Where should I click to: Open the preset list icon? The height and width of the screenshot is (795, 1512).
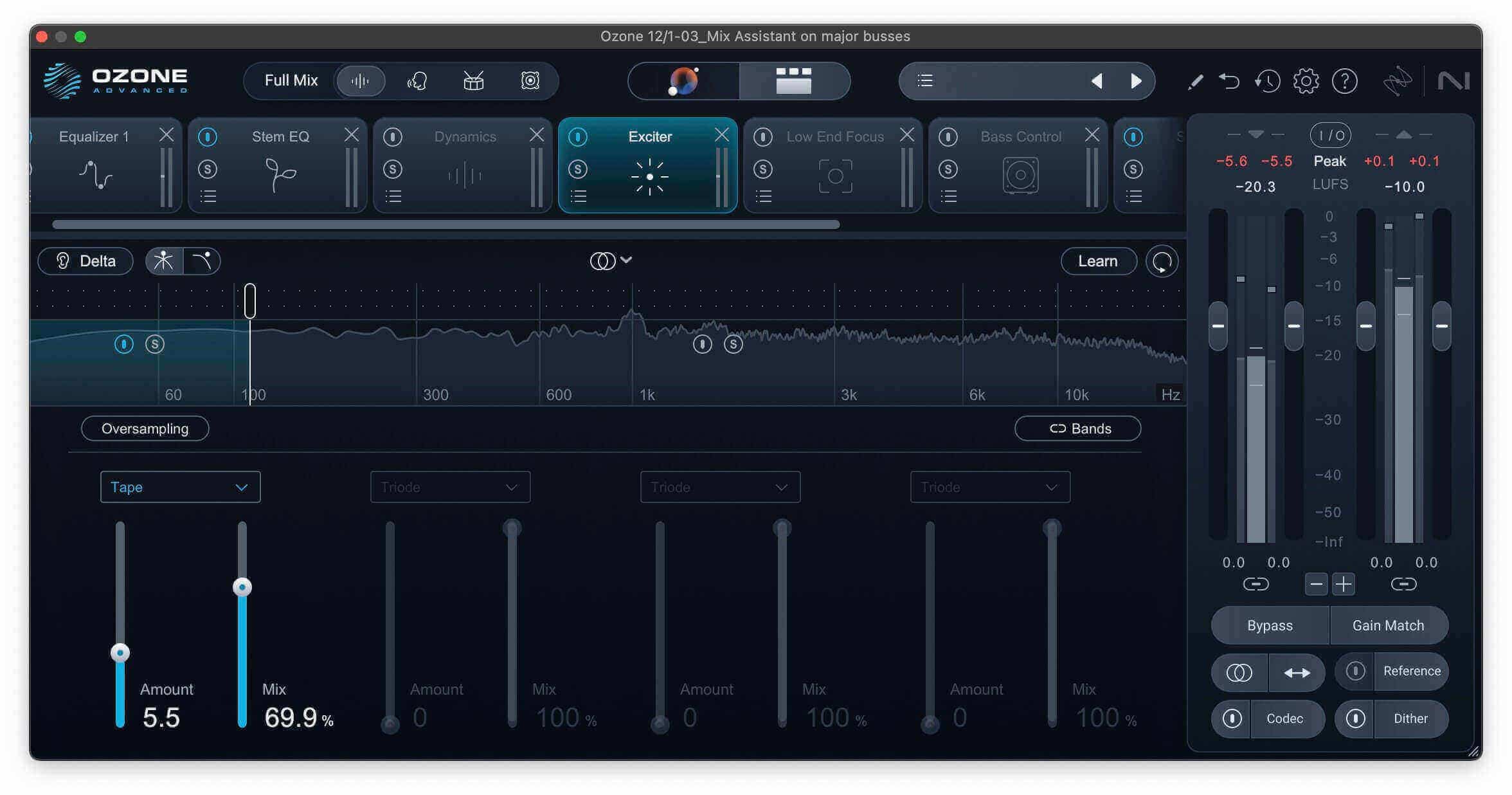tap(925, 80)
